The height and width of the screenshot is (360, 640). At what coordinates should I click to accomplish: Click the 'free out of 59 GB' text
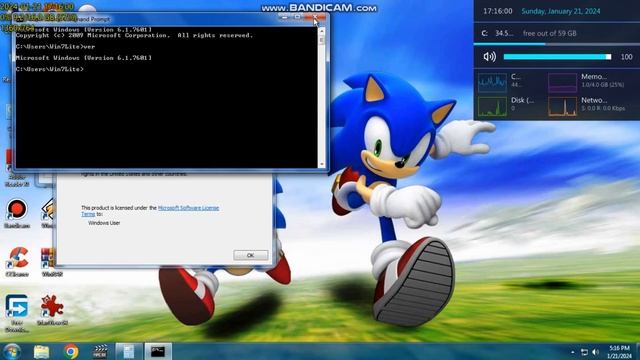[x=549, y=33]
